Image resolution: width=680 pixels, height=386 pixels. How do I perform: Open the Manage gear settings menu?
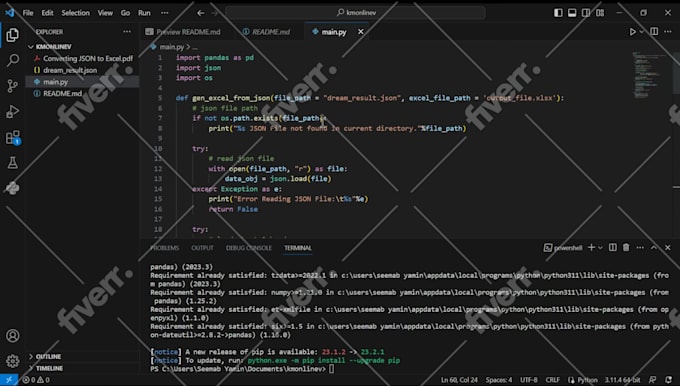(12, 360)
